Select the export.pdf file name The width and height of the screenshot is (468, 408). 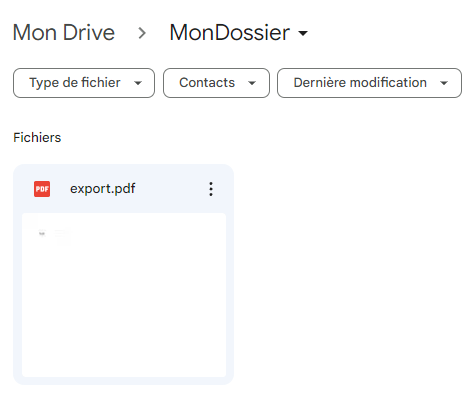click(x=103, y=189)
